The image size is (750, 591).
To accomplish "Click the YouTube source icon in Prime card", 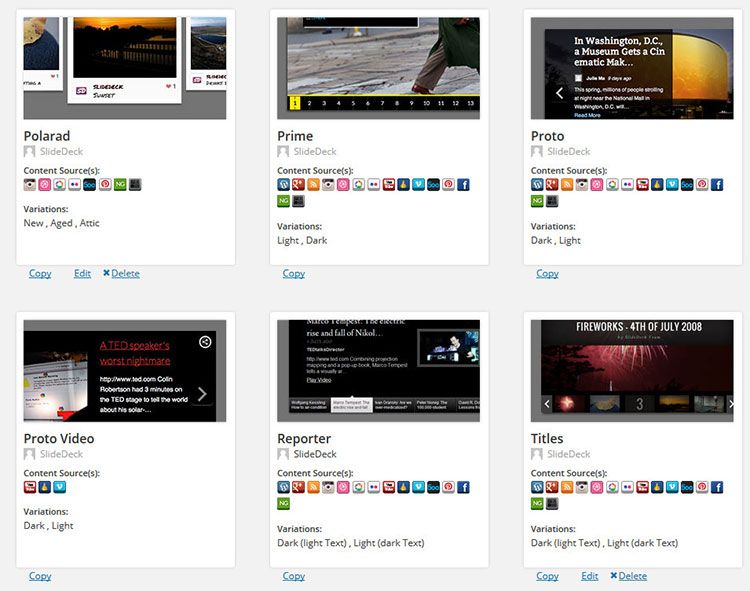I will click(388, 185).
